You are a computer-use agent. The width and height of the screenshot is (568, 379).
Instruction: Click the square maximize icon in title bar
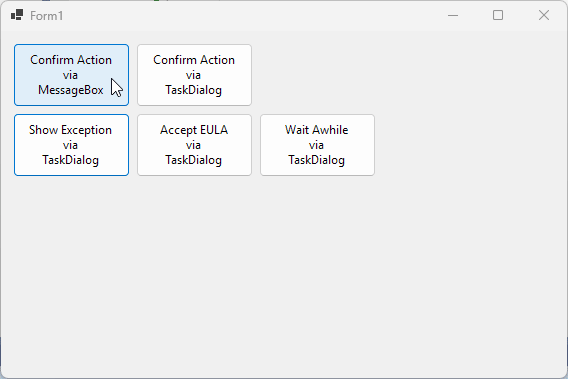(x=498, y=15)
